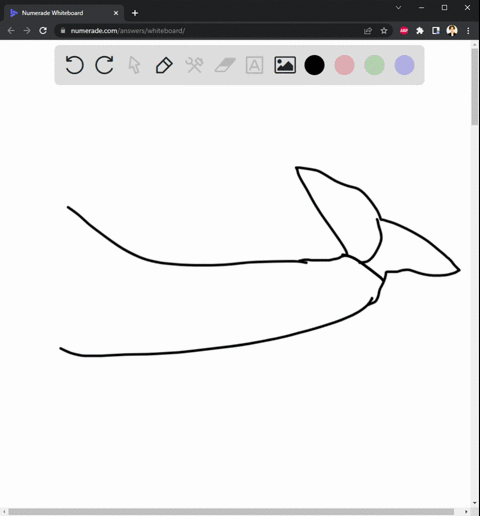Image resolution: width=480 pixels, height=516 pixels.
Task: Select the pen drawing tool
Action: 164,65
